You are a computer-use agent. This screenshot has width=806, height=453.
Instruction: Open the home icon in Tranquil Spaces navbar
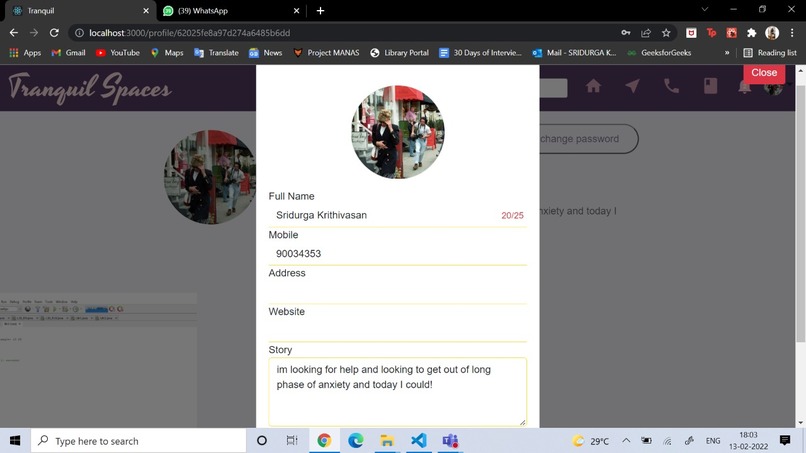[593, 86]
